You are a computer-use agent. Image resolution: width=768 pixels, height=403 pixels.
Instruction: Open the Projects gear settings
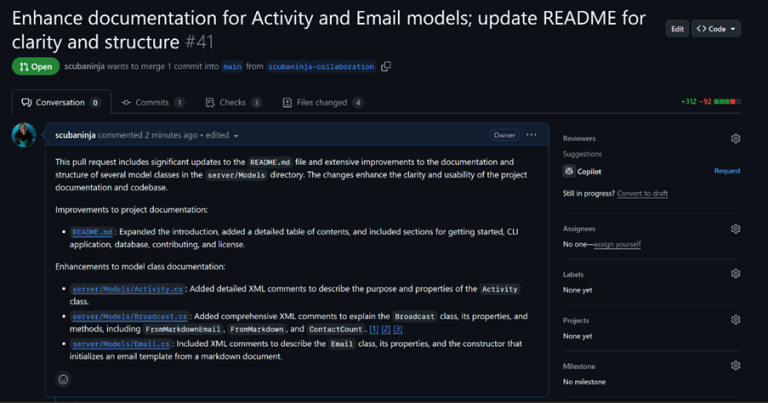[x=735, y=320]
